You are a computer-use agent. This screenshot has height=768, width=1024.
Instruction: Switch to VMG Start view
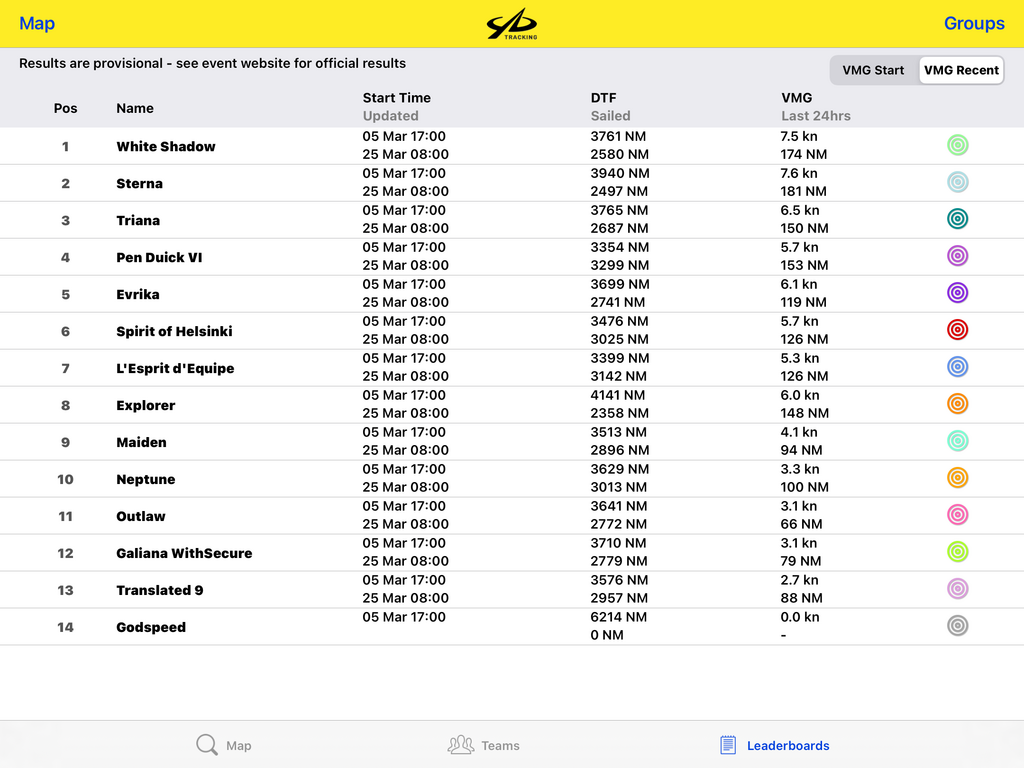[873, 70]
